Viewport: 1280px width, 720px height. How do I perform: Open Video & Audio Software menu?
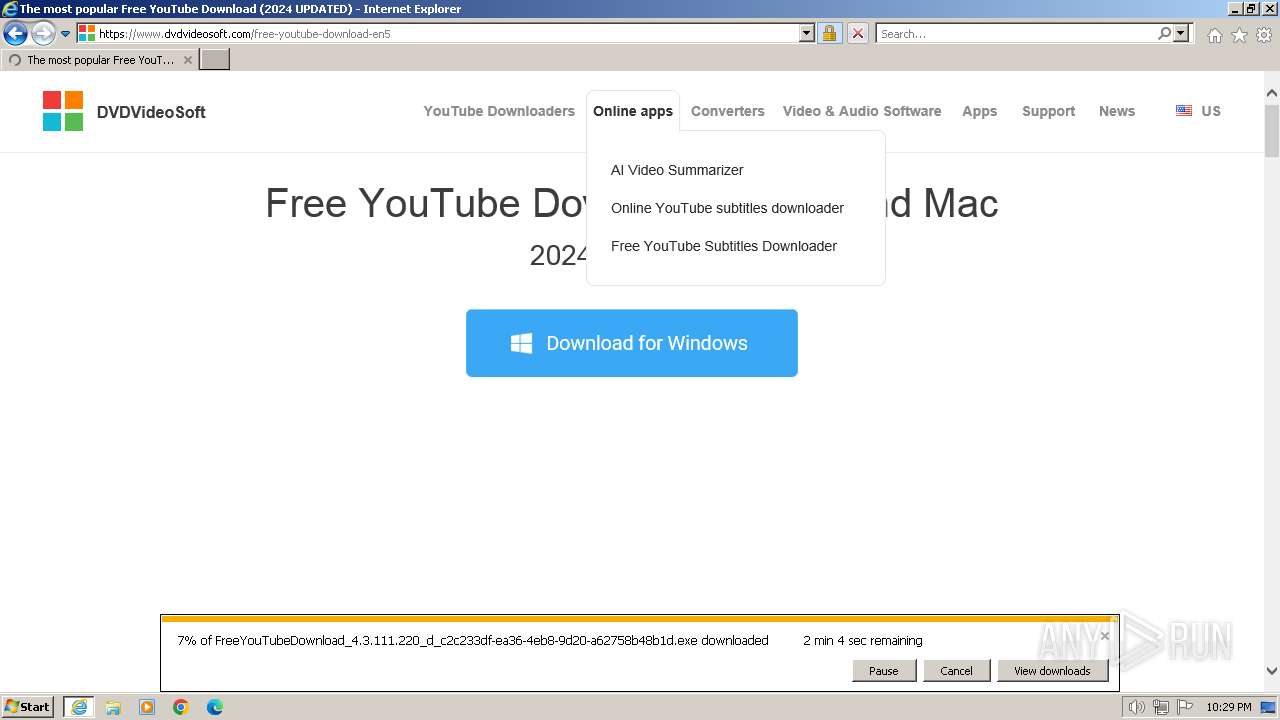[x=862, y=111]
